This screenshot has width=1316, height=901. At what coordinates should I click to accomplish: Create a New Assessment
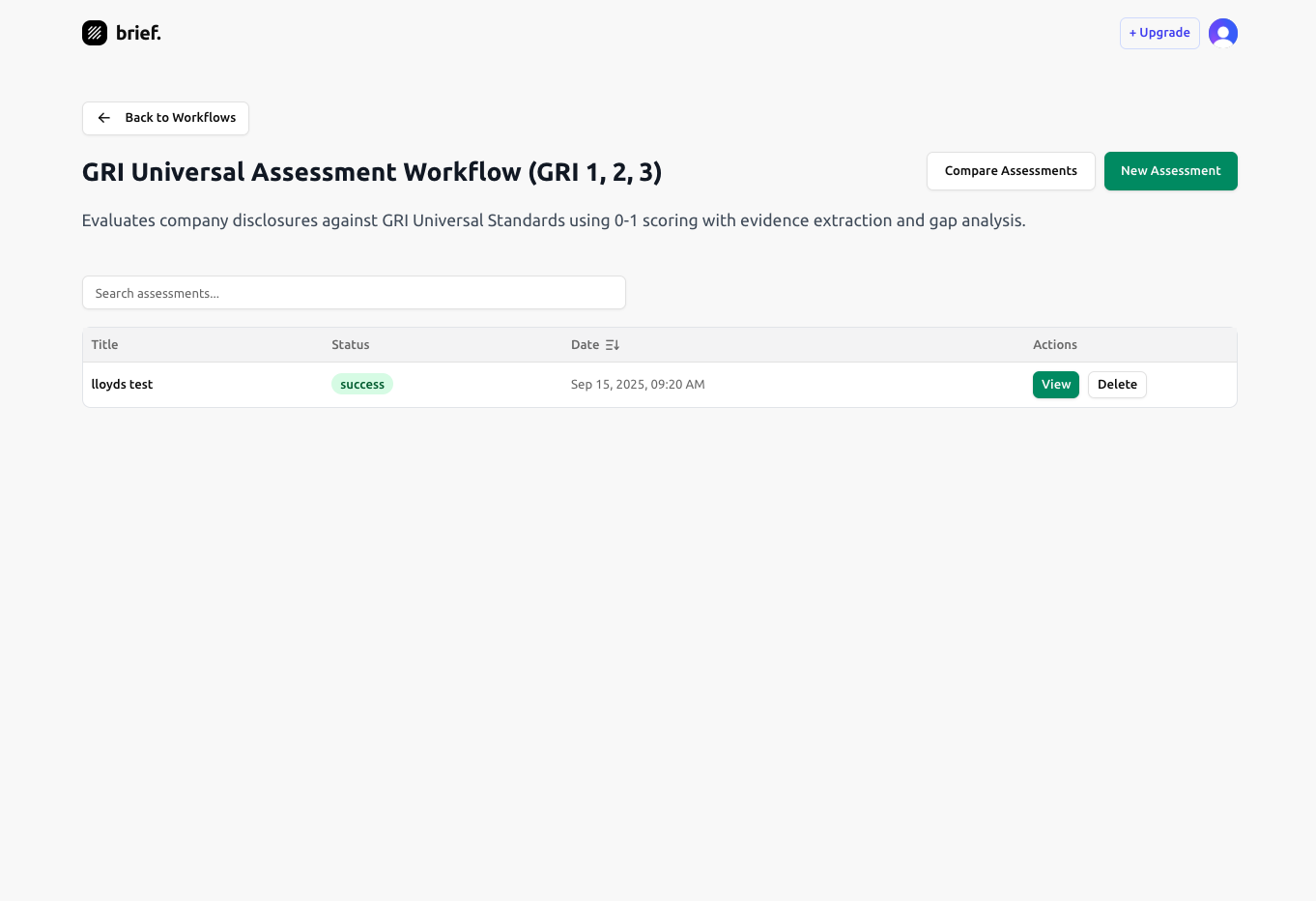click(x=1170, y=170)
